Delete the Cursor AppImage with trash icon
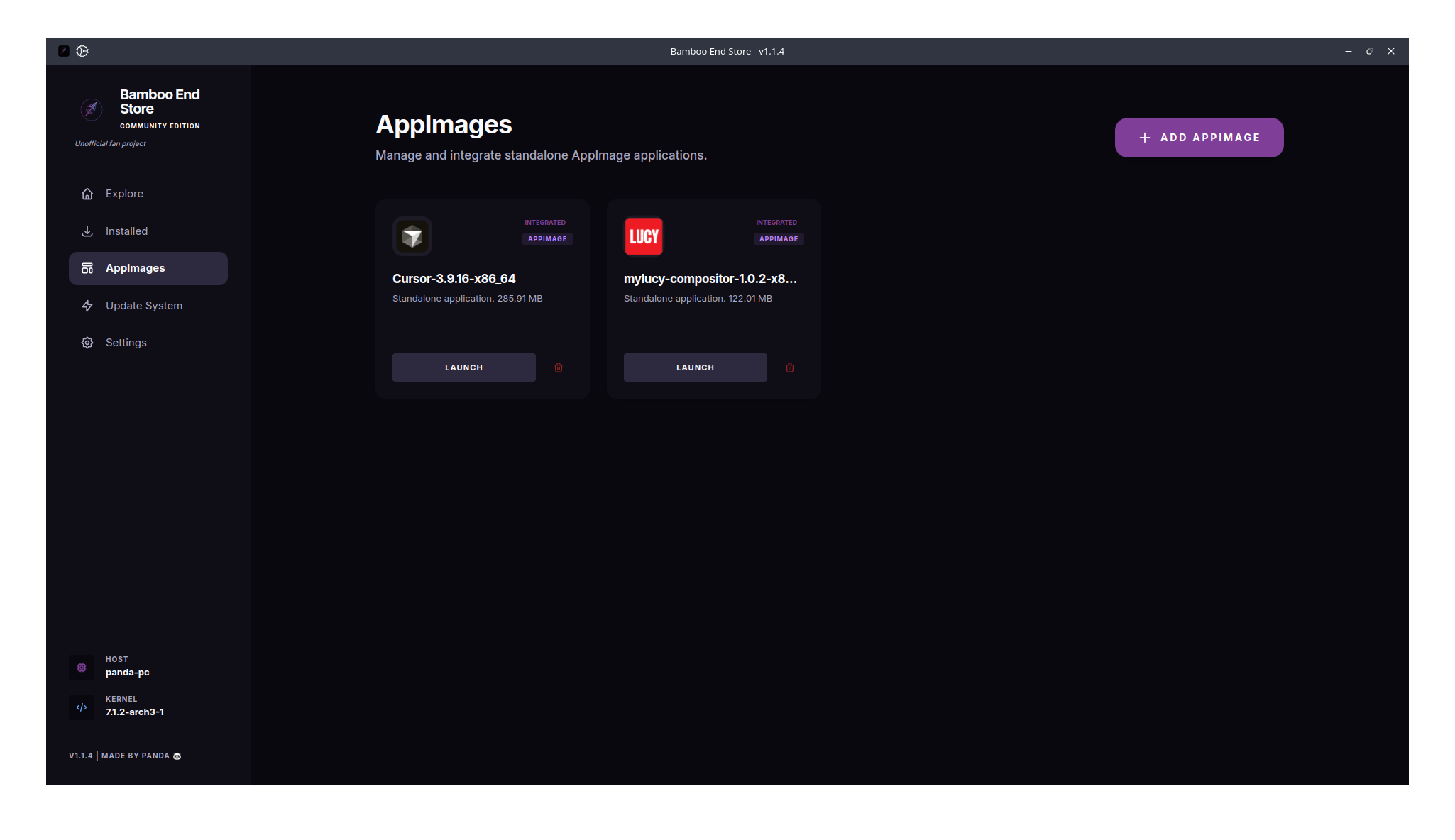Screen dimensions: 1455x840 click(x=559, y=367)
